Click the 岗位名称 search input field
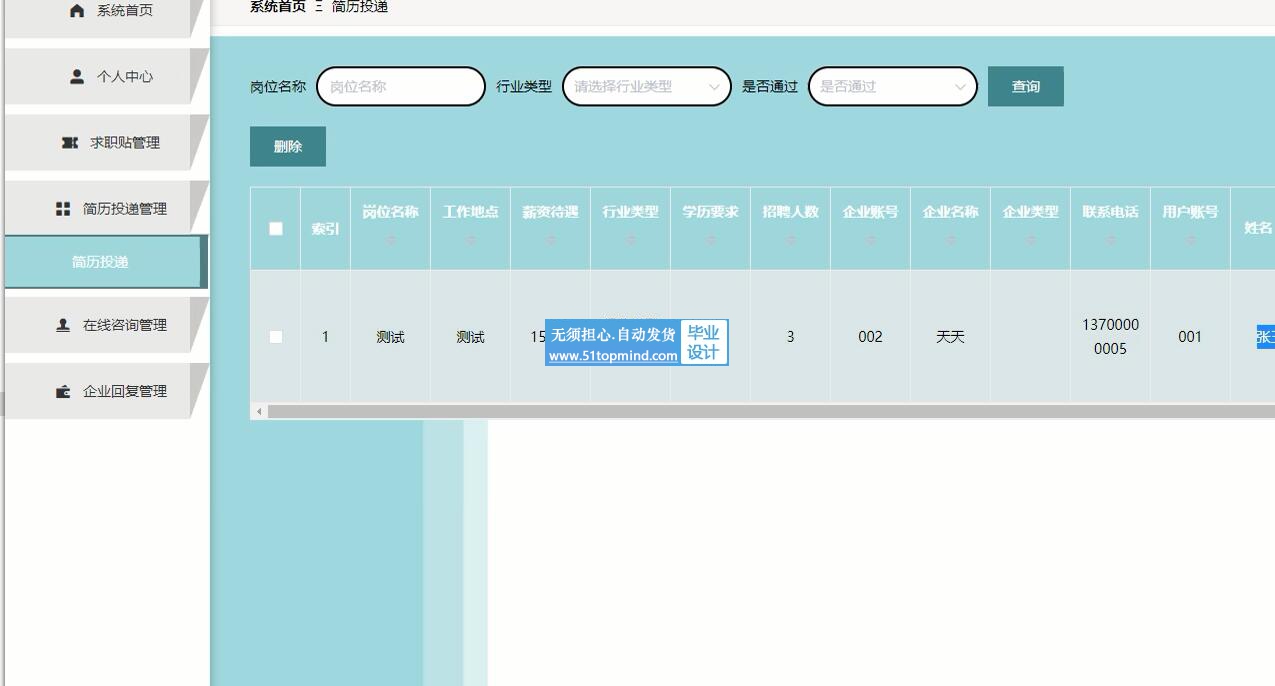 pyautogui.click(x=401, y=87)
